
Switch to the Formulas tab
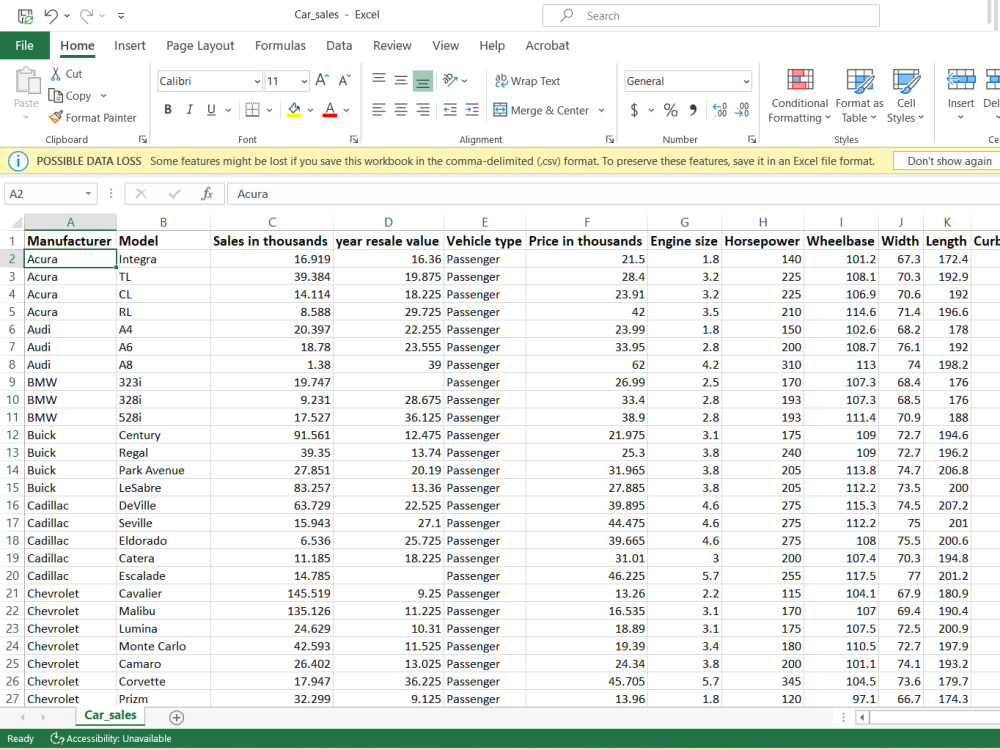pyautogui.click(x=280, y=45)
